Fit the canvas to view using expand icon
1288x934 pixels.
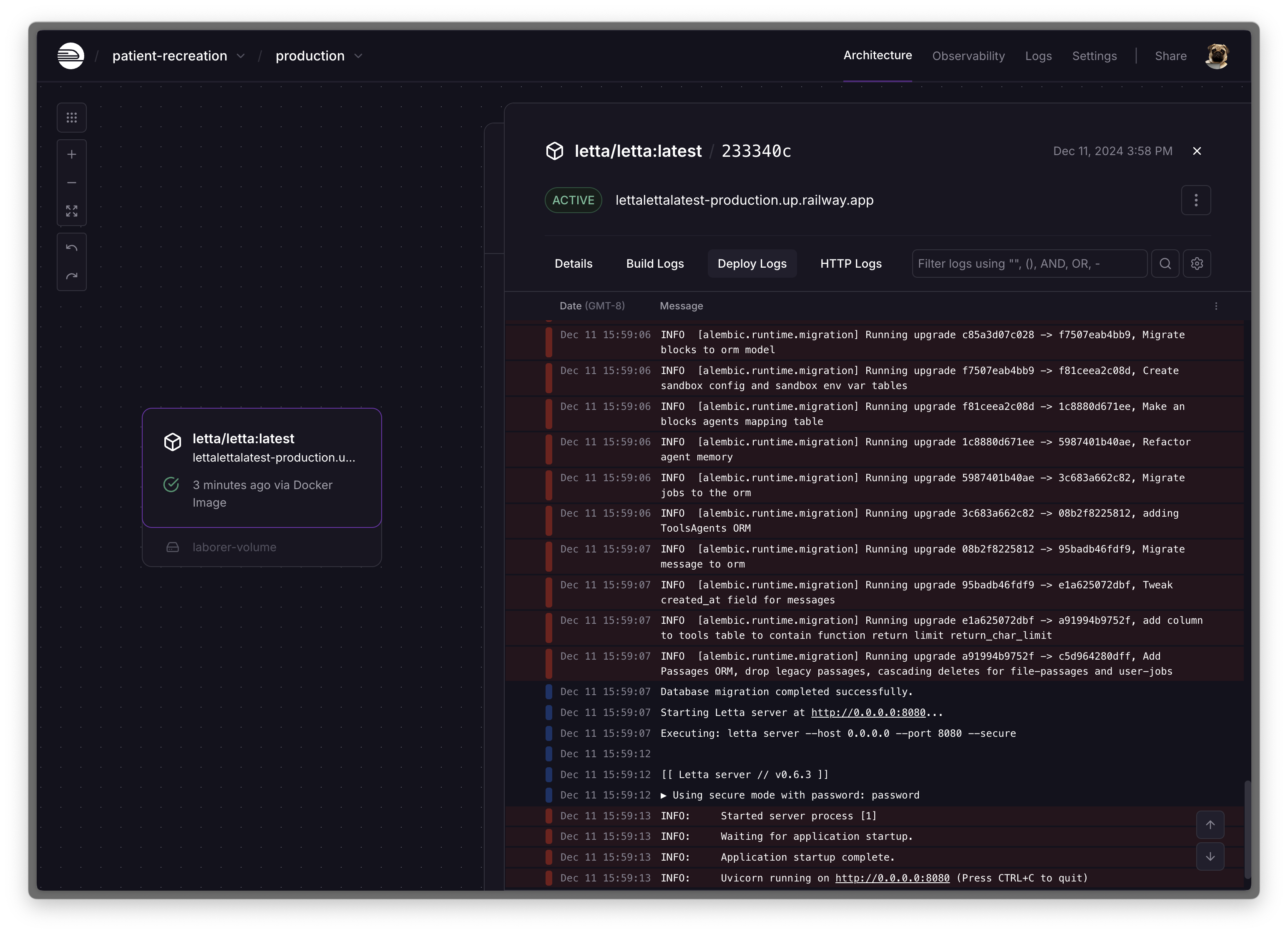click(72, 211)
